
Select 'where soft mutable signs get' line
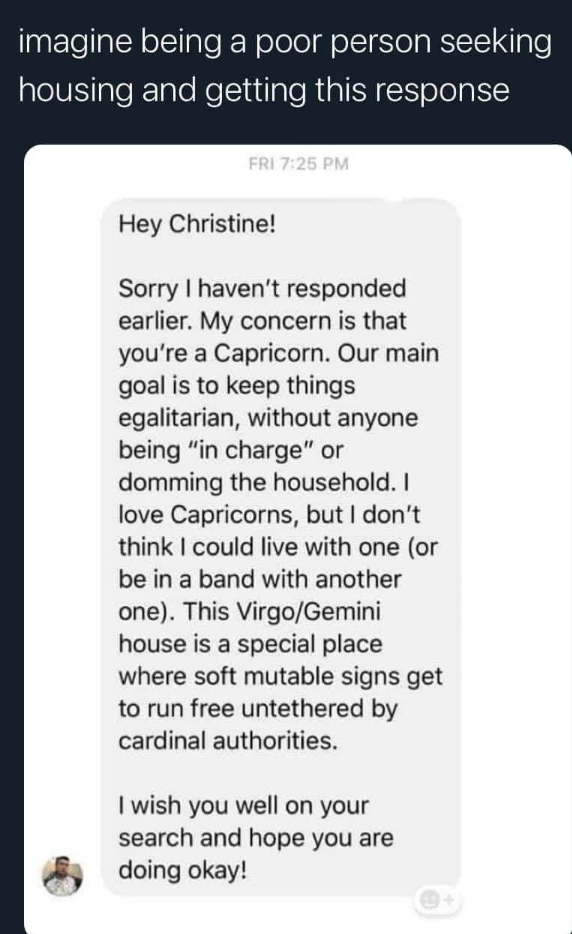[280, 677]
